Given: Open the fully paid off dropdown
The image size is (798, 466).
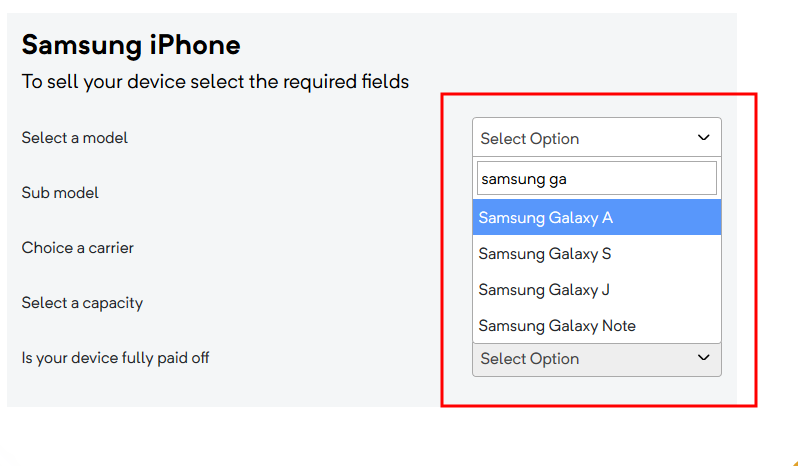Looking at the screenshot, I should [596, 359].
